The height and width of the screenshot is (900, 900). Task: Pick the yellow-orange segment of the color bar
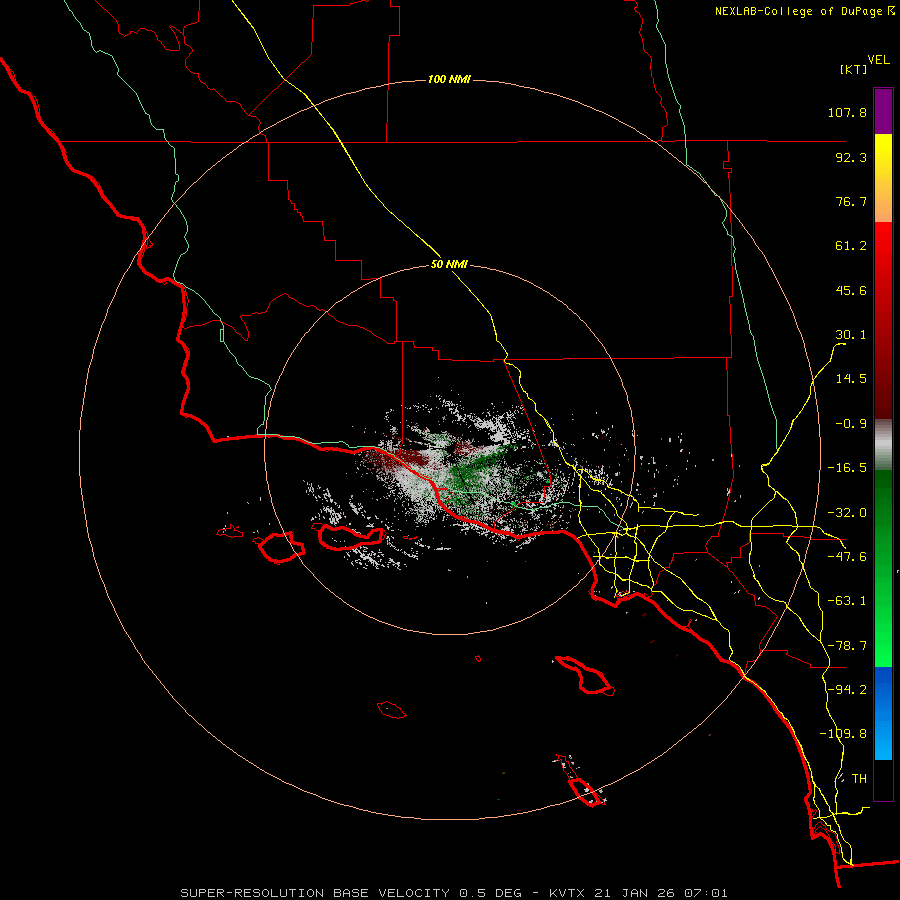pos(883,178)
